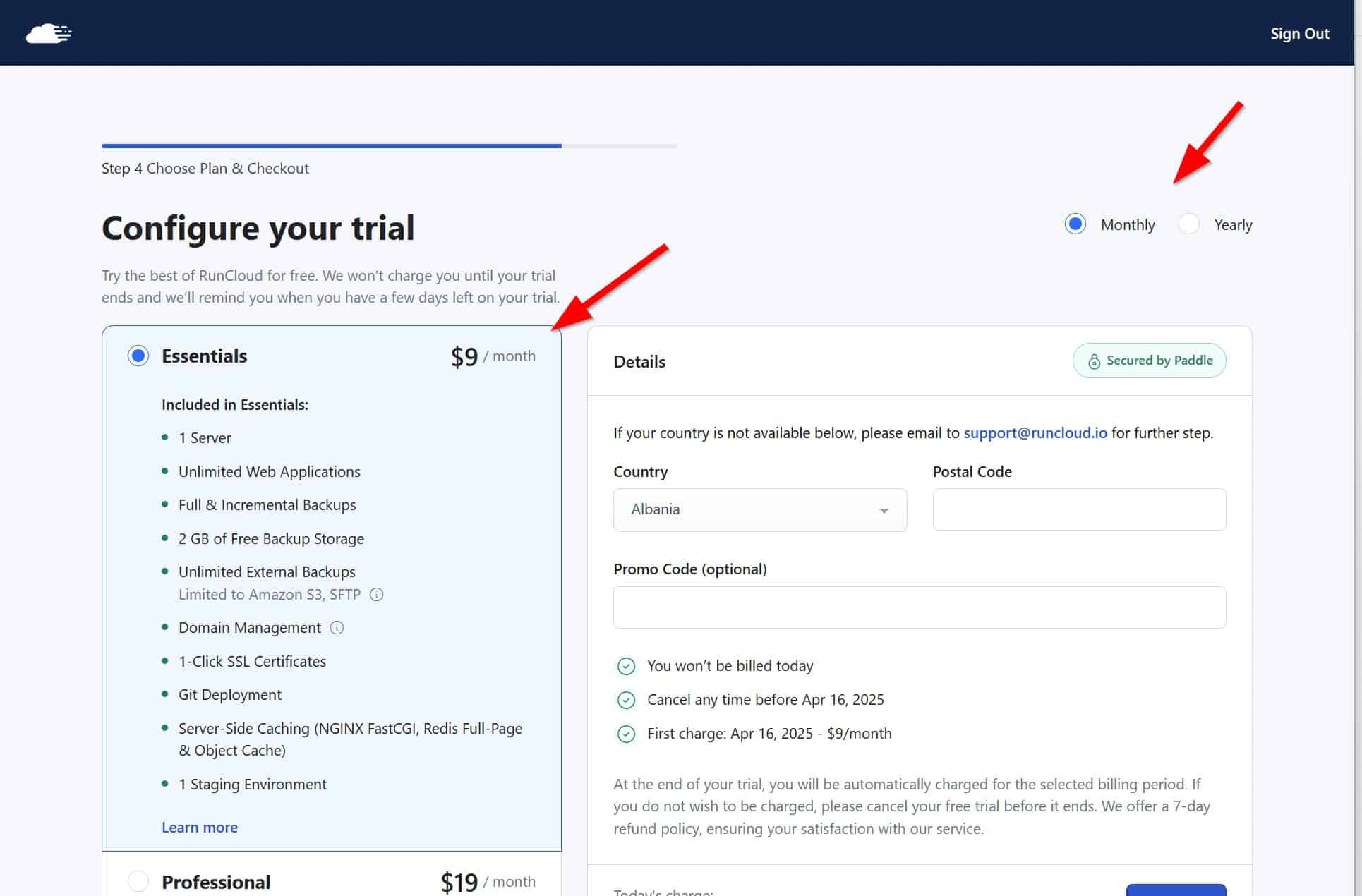Click support@runcloud.io email link

1035,432
